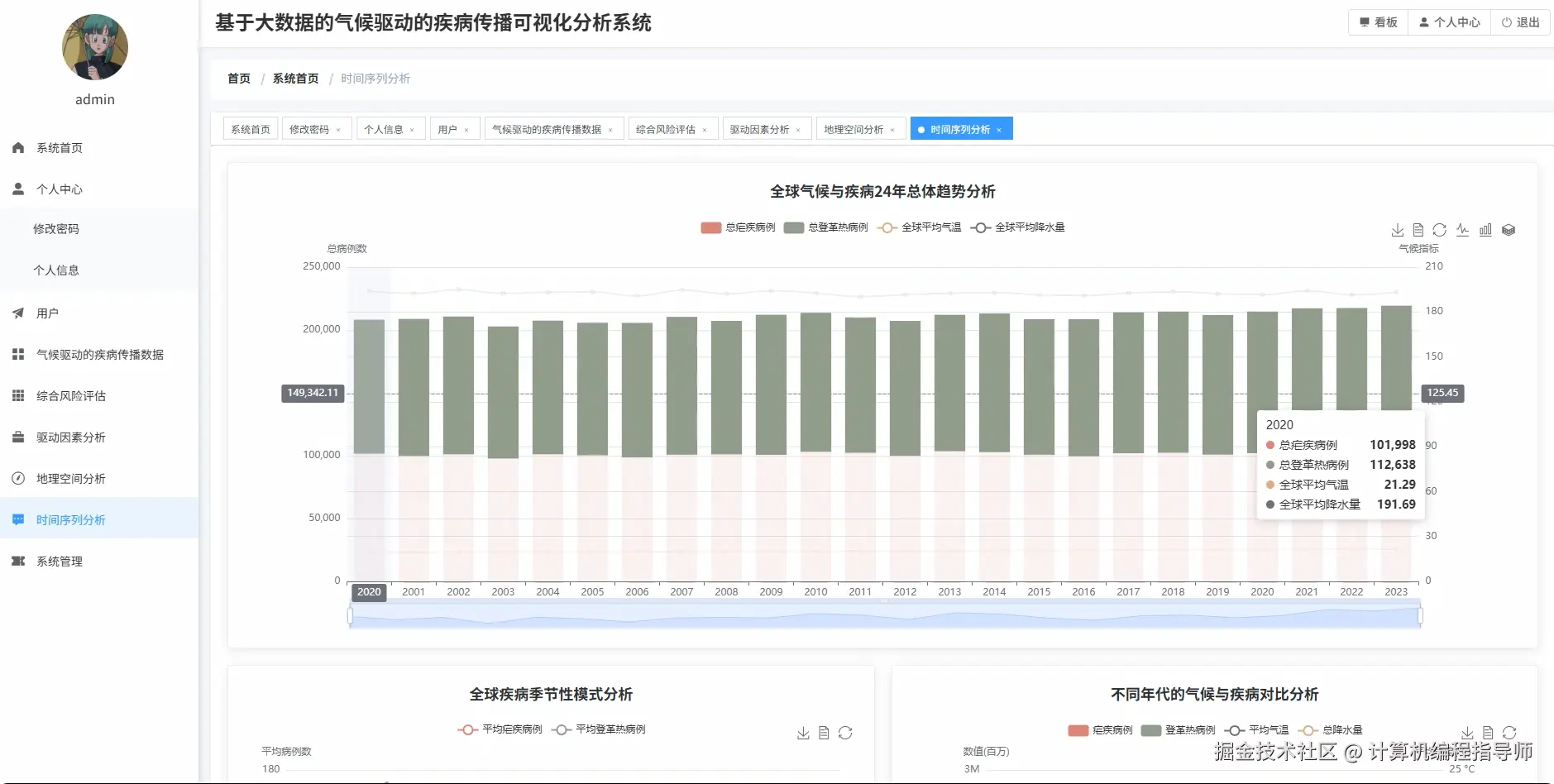Download the trend chart as an image
The height and width of the screenshot is (784, 1554).
tap(1398, 229)
